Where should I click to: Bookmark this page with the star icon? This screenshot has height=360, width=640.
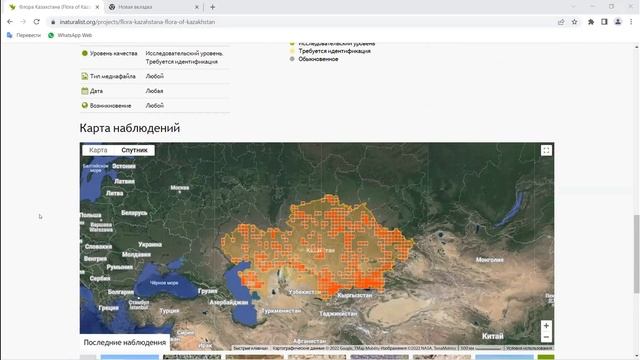pos(574,22)
